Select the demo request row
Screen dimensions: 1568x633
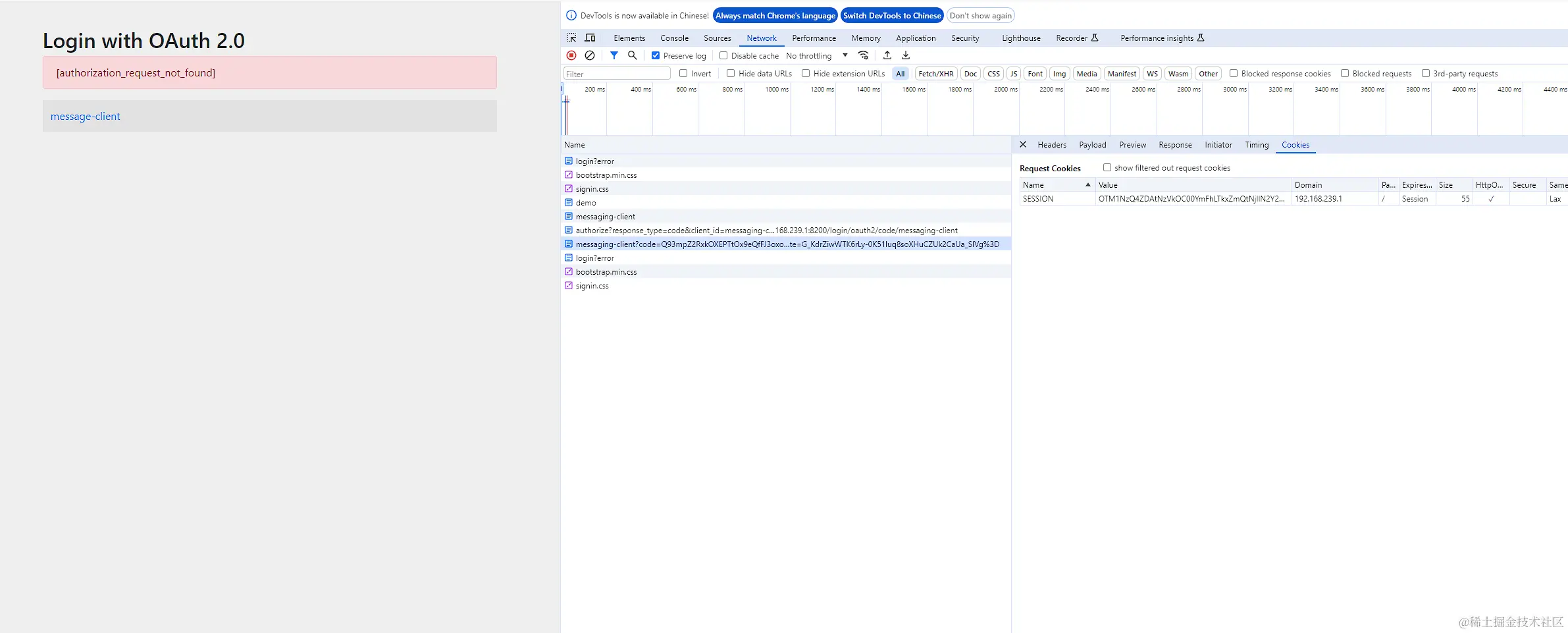[x=786, y=203]
